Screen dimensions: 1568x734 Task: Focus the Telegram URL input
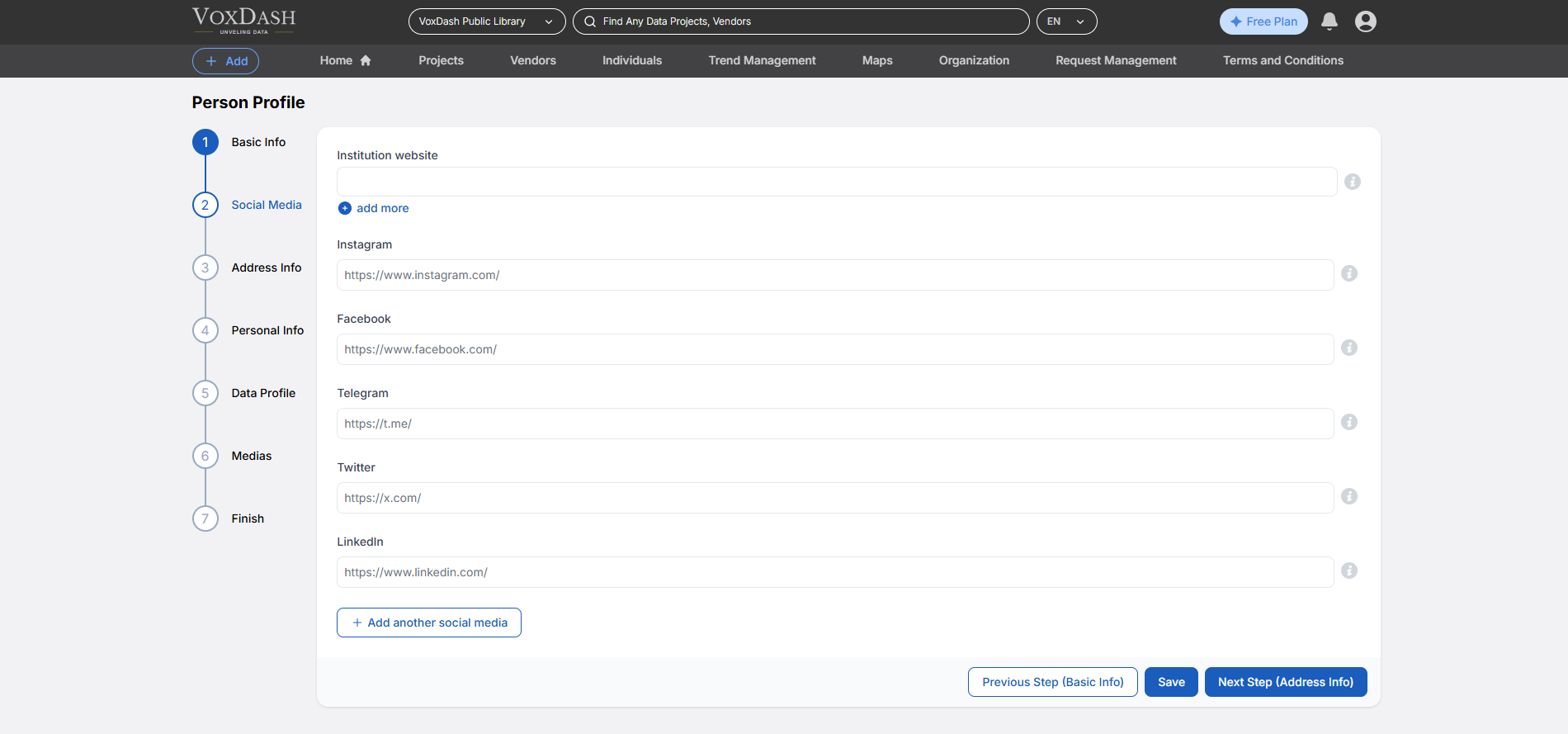click(835, 424)
